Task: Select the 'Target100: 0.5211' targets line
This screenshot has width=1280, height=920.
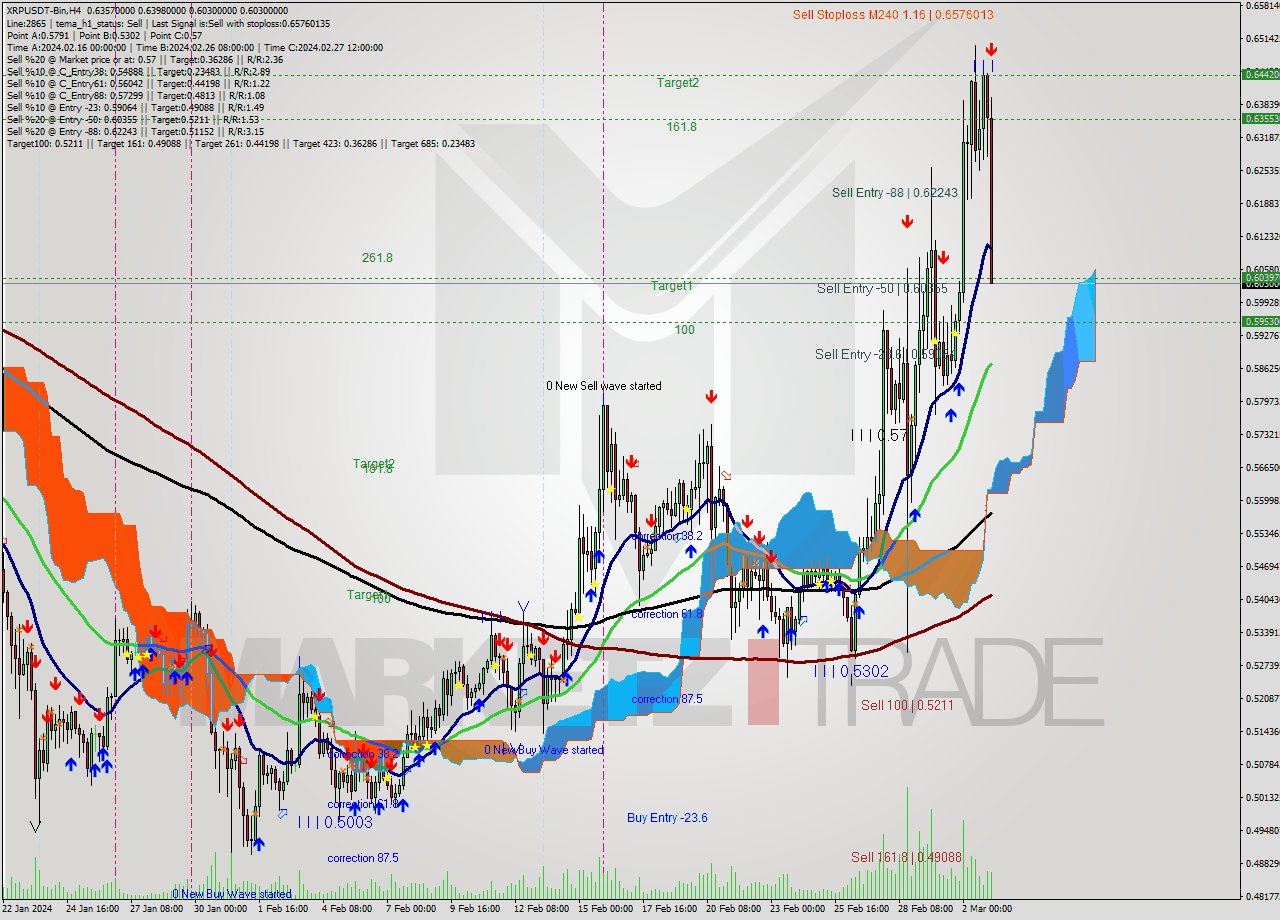Action: click(x=240, y=143)
